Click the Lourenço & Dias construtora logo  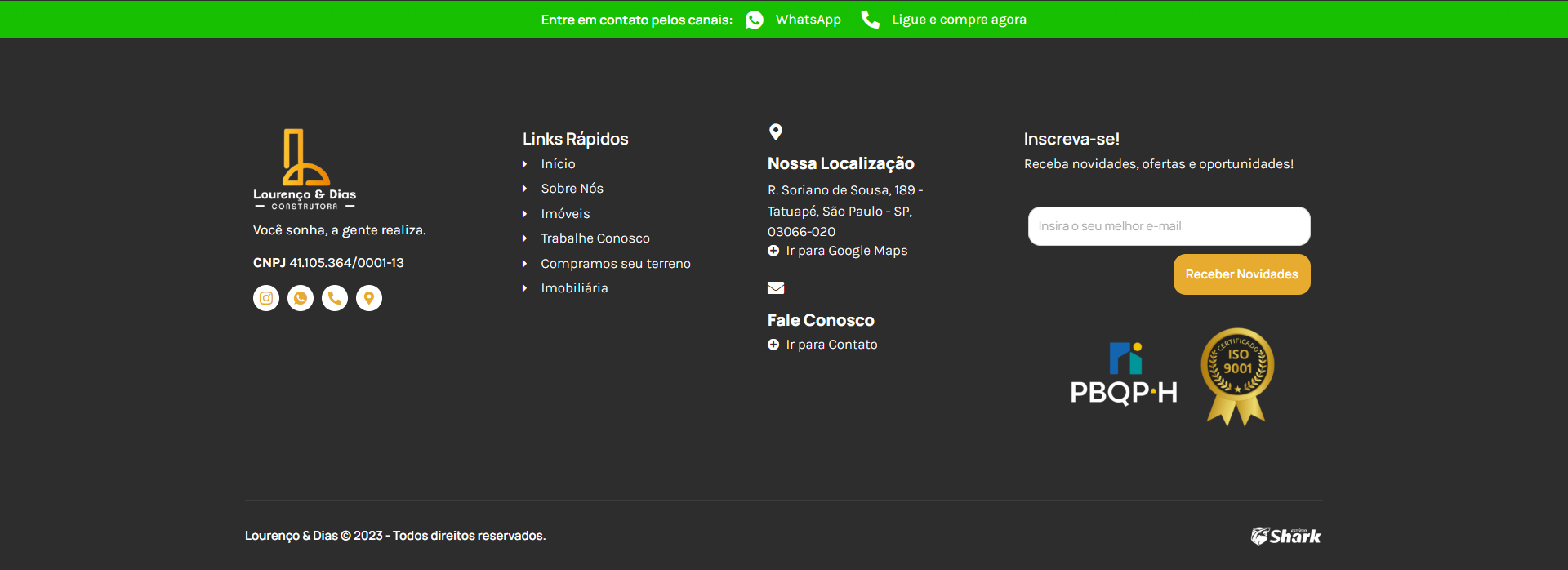coord(305,170)
